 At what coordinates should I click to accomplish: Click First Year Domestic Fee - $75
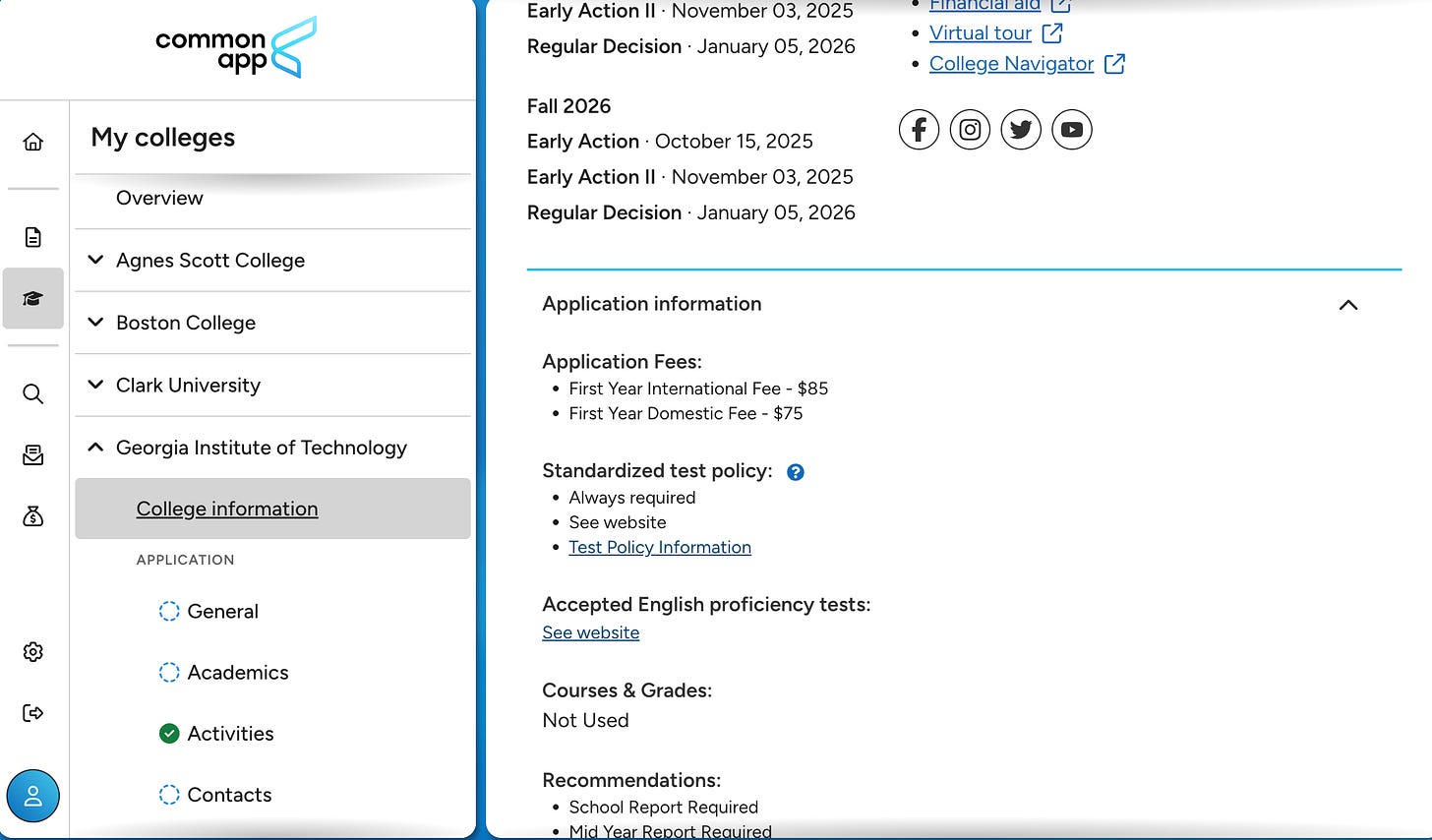(x=686, y=414)
